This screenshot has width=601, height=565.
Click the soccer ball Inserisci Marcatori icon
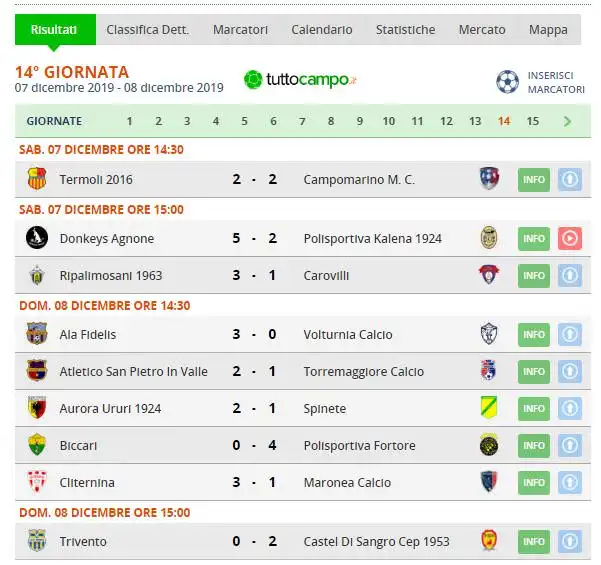pos(507,82)
